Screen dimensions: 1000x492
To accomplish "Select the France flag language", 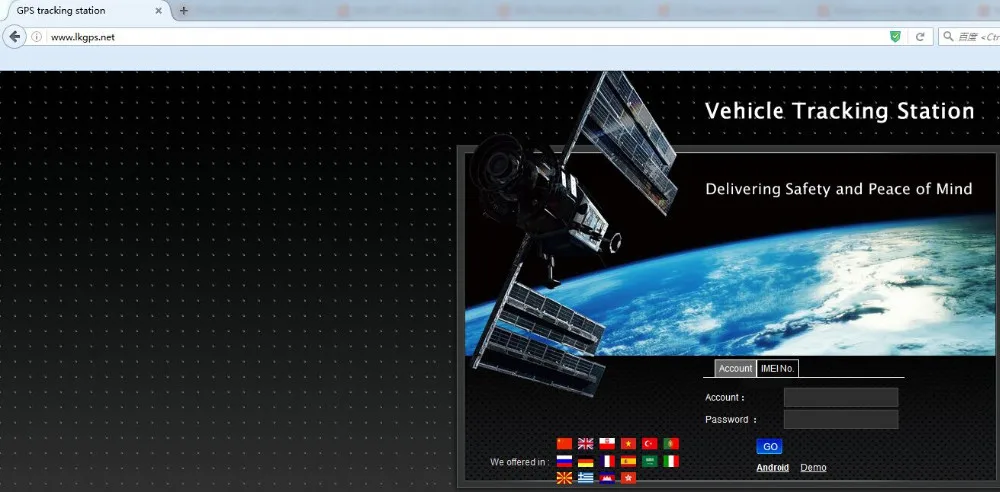I will 607,461.
